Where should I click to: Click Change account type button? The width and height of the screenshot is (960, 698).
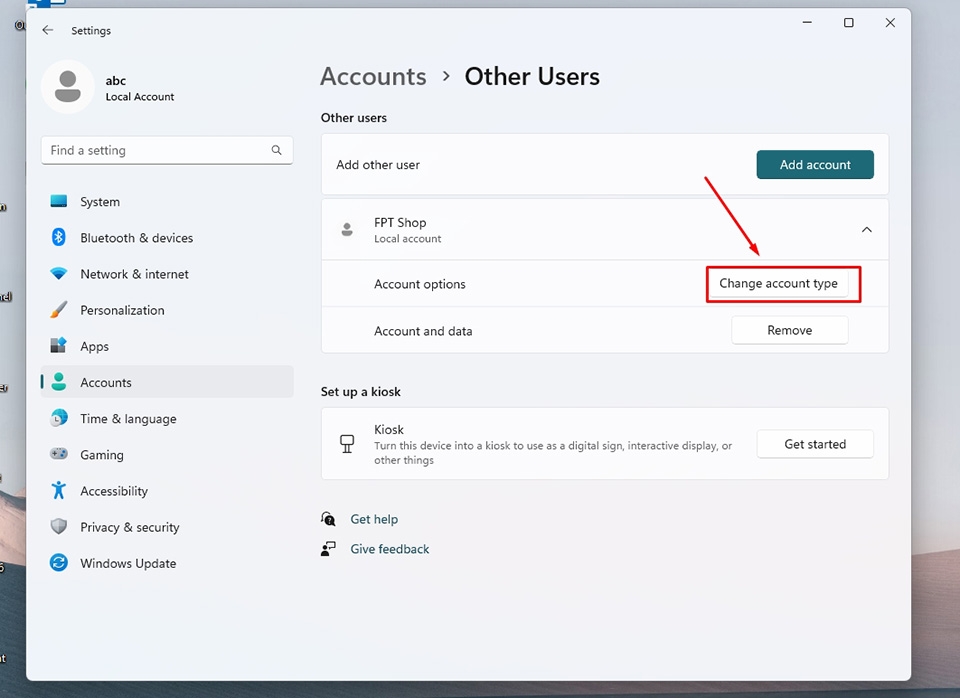pos(778,283)
